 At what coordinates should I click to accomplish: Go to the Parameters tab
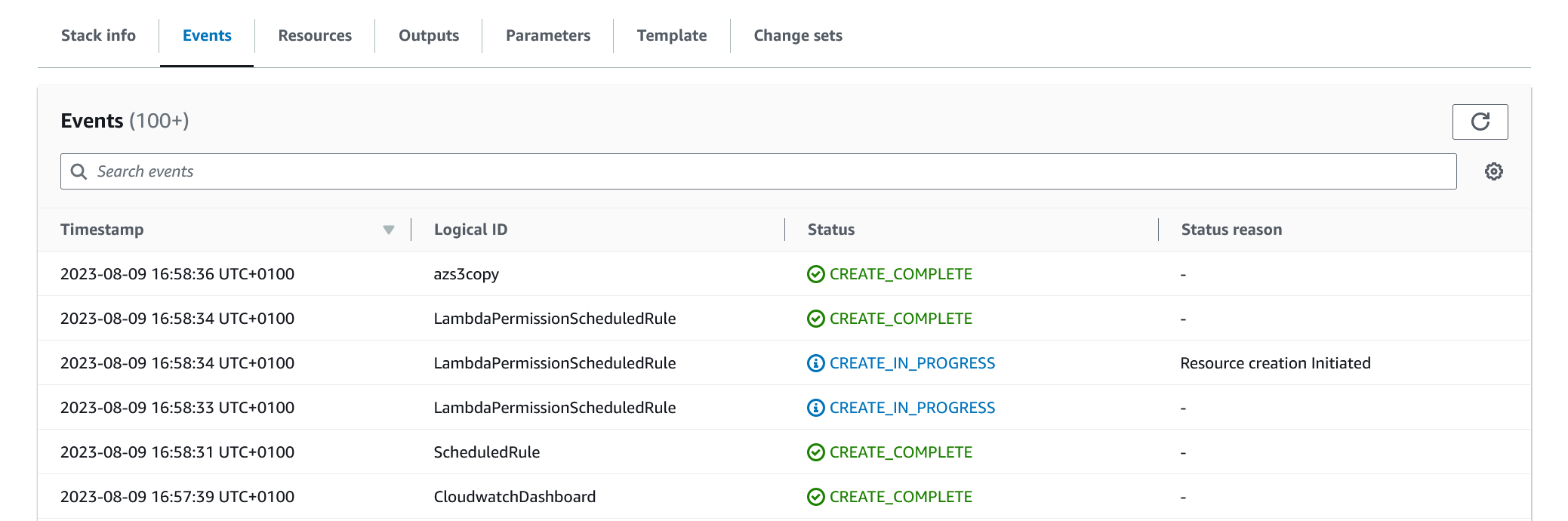coord(548,35)
